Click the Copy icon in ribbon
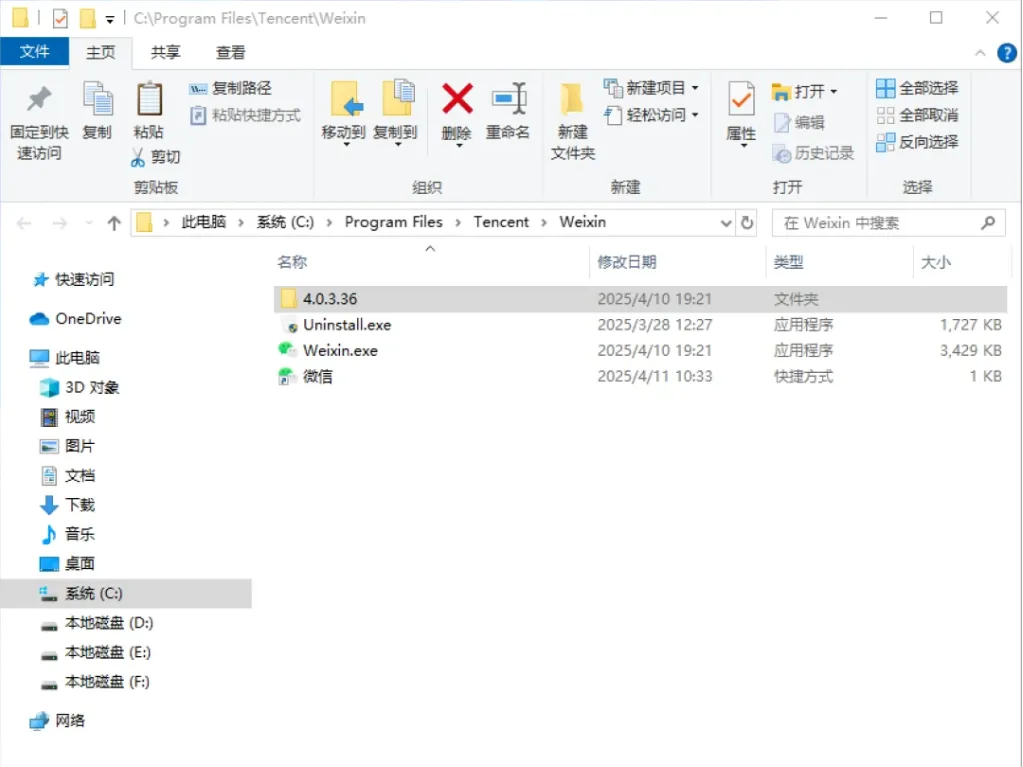 pyautogui.click(x=98, y=99)
